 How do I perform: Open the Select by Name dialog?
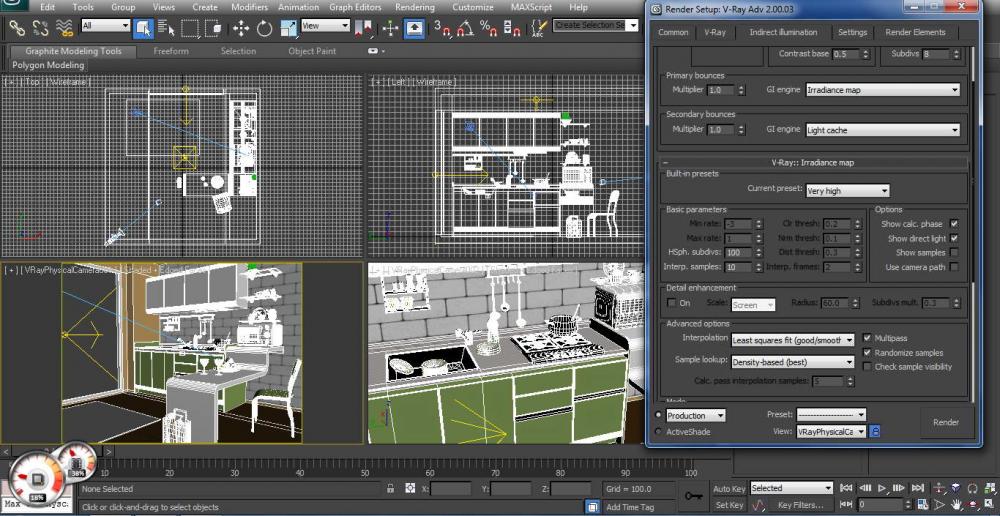click(166, 28)
